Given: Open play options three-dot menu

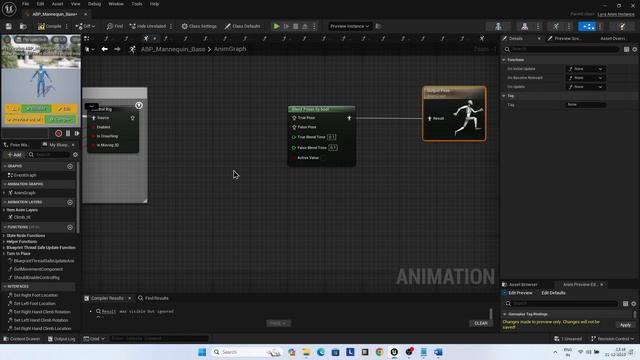Looking at the screenshot, I should (x=314, y=26).
